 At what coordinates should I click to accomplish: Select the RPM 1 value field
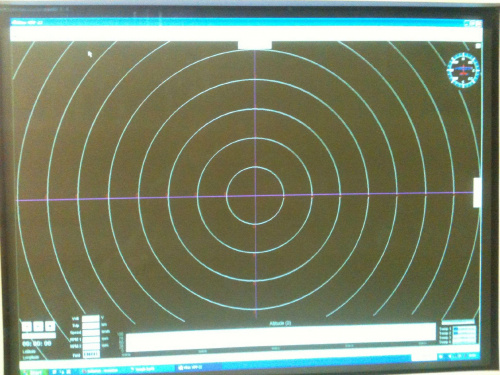[x=91, y=340]
